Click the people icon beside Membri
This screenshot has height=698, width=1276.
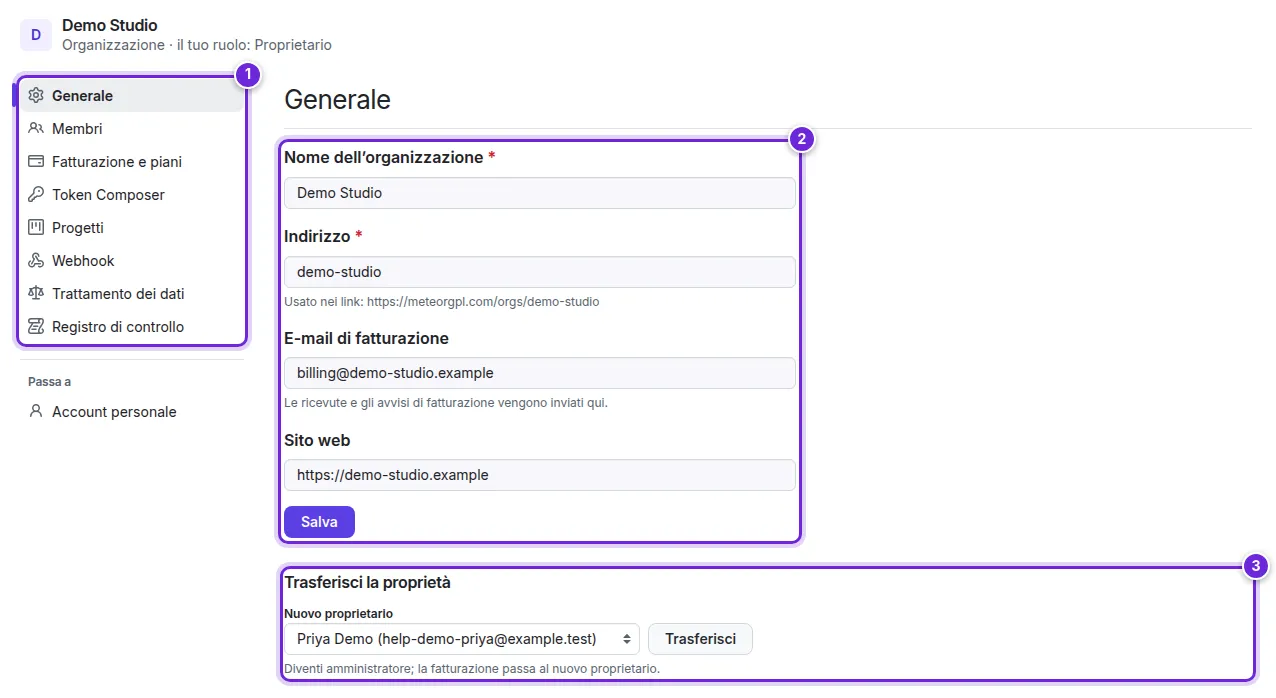(x=36, y=129)
